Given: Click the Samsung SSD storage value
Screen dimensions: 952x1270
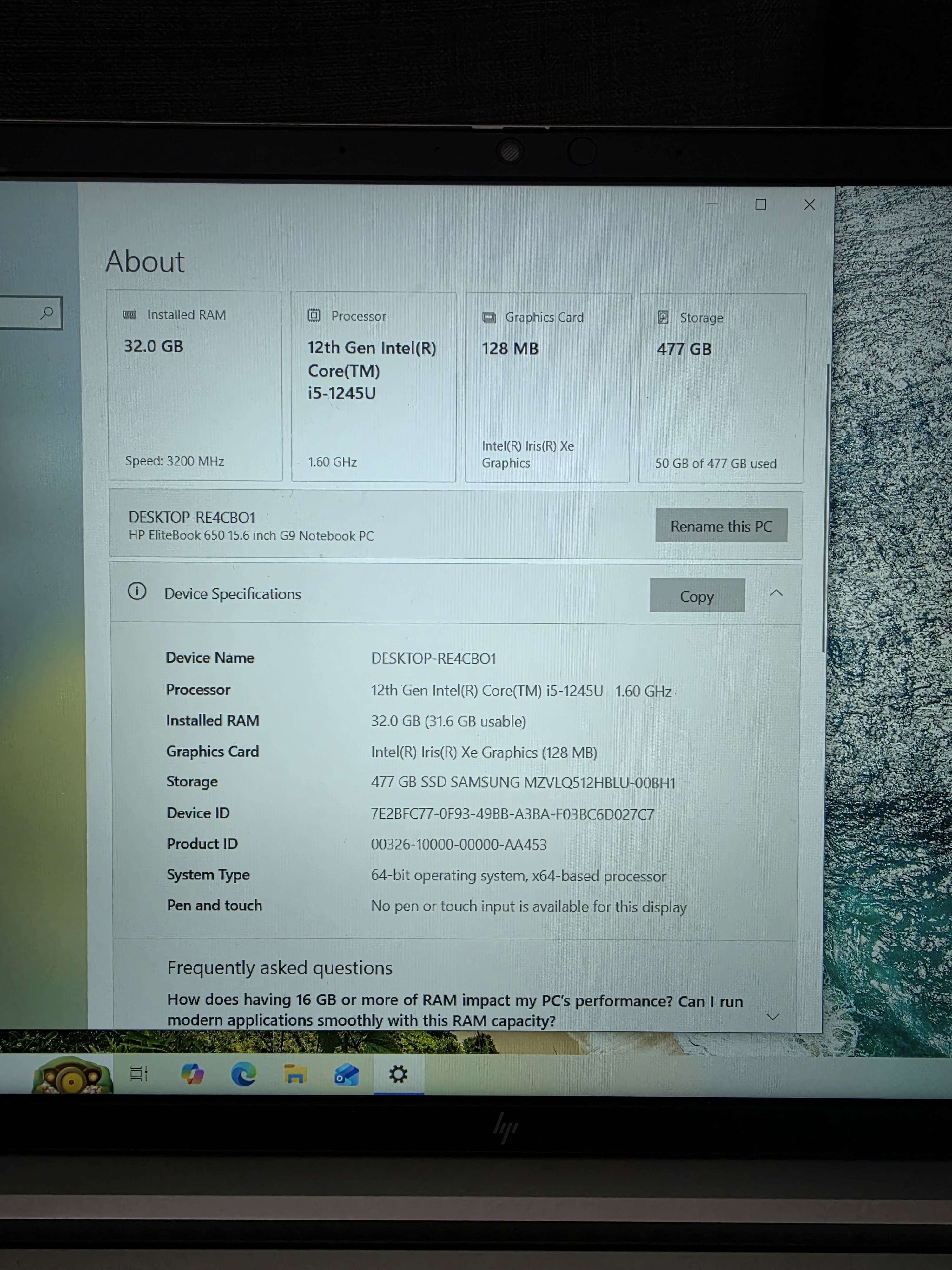Looking at the screenshot, I should pos(523,783).
